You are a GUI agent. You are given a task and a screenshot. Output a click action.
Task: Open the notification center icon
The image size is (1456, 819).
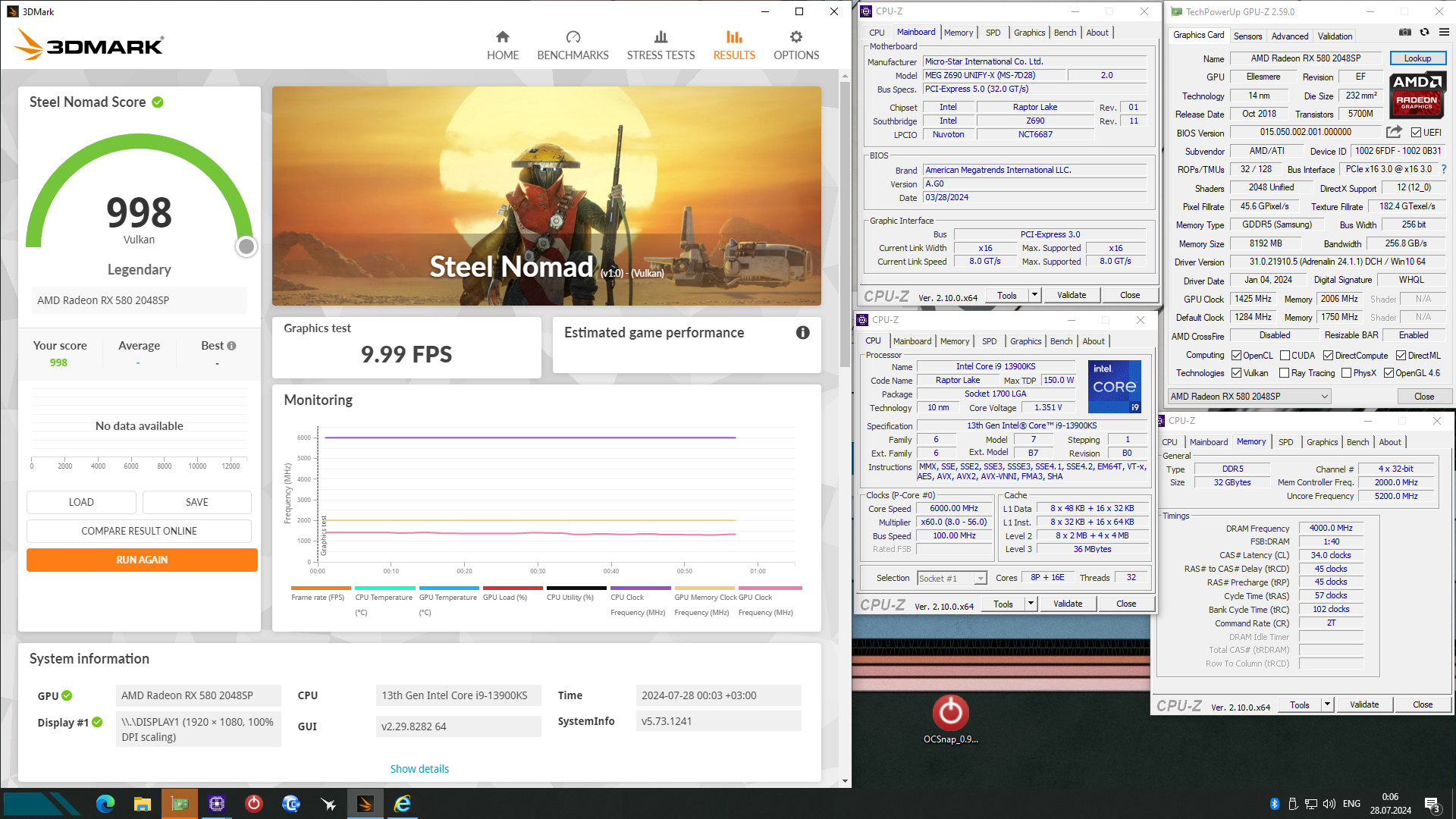(1432, 805)
